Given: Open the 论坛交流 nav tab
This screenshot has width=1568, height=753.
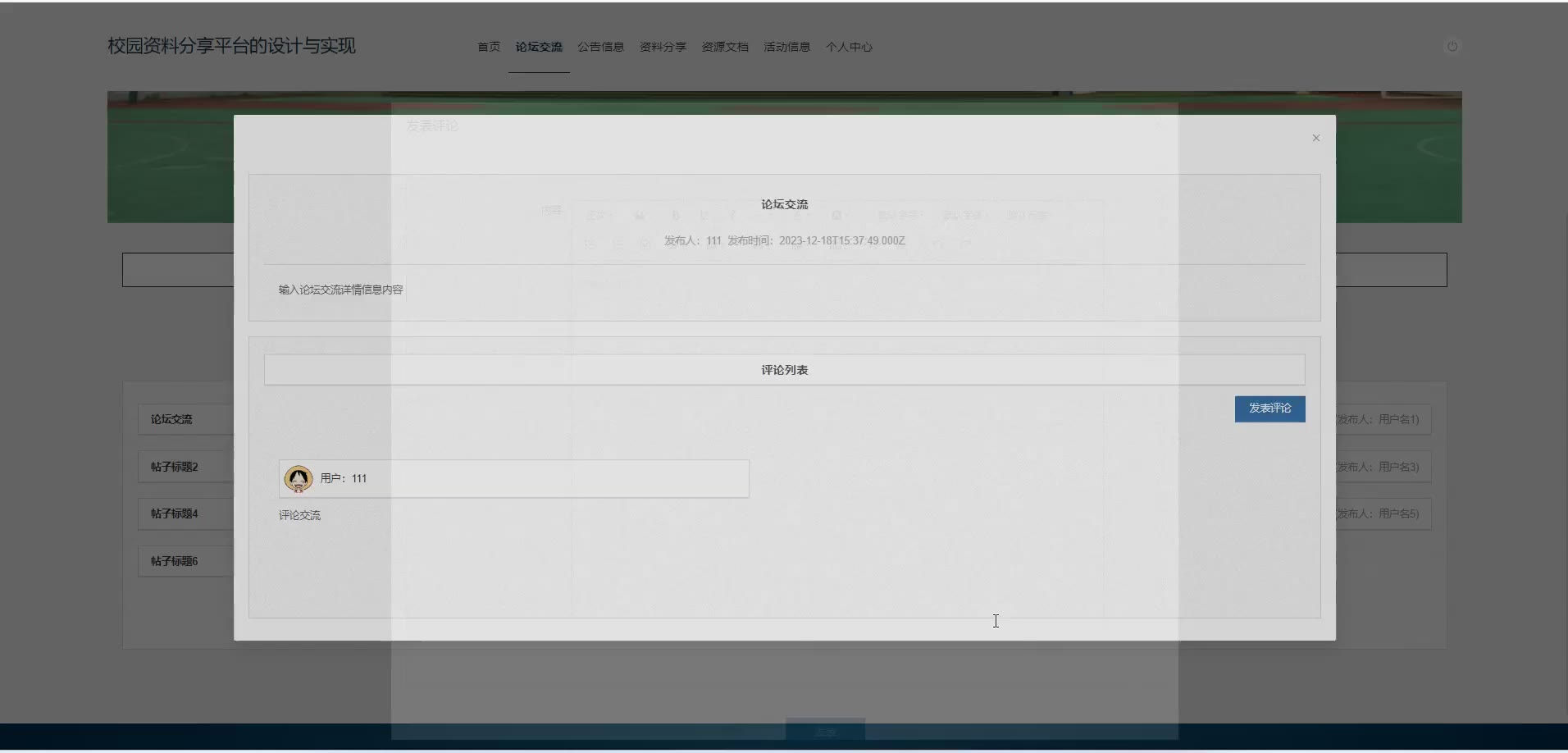Looking at the screenshot, I should pyautogui.click(x=539, y=47).
